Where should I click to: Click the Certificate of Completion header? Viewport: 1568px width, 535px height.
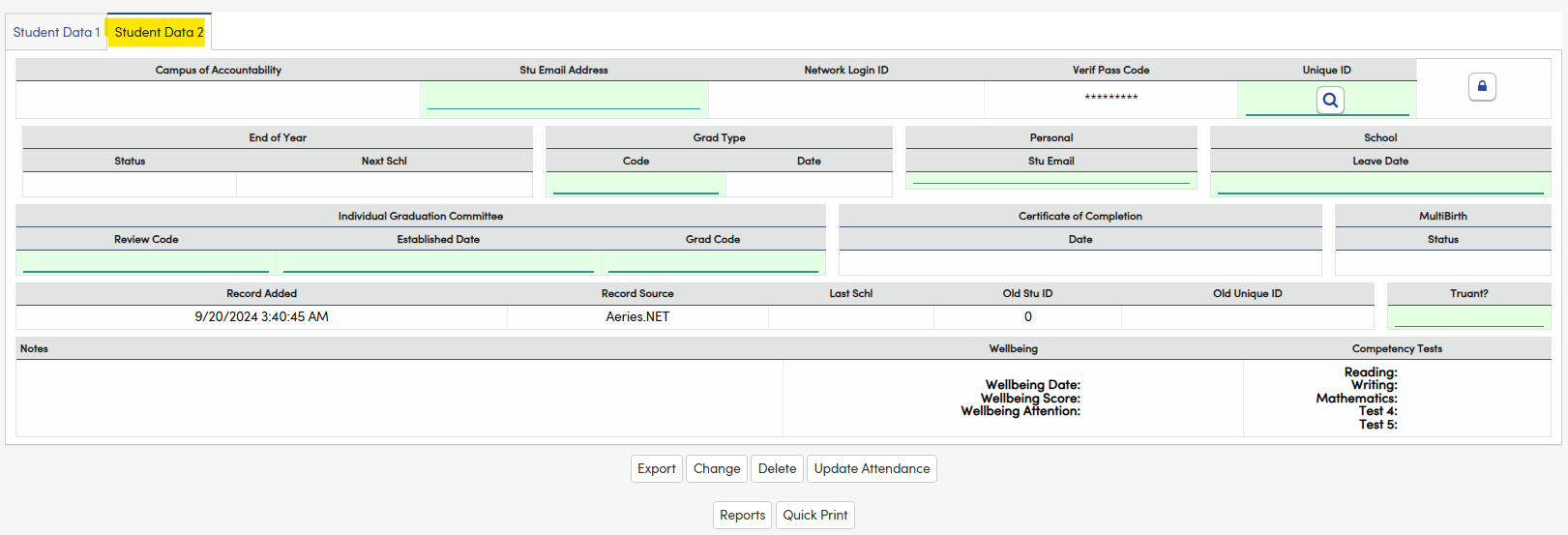tap(1080, 216)
